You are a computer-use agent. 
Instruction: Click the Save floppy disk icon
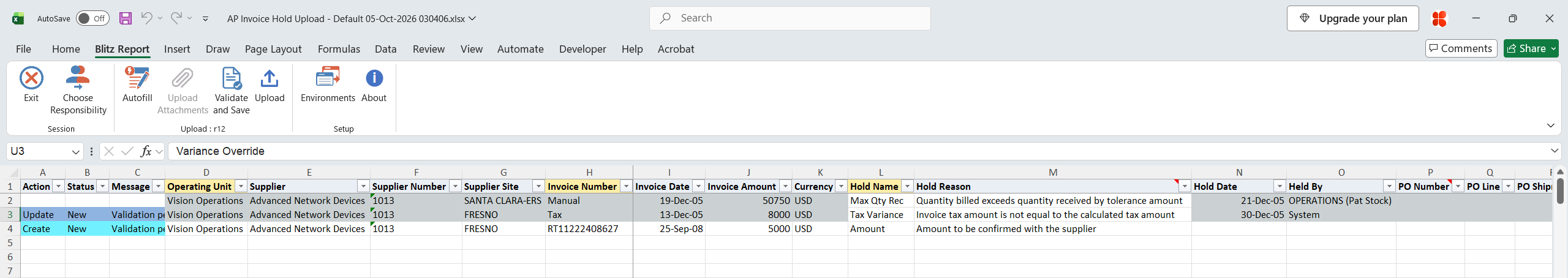point(126,18)
